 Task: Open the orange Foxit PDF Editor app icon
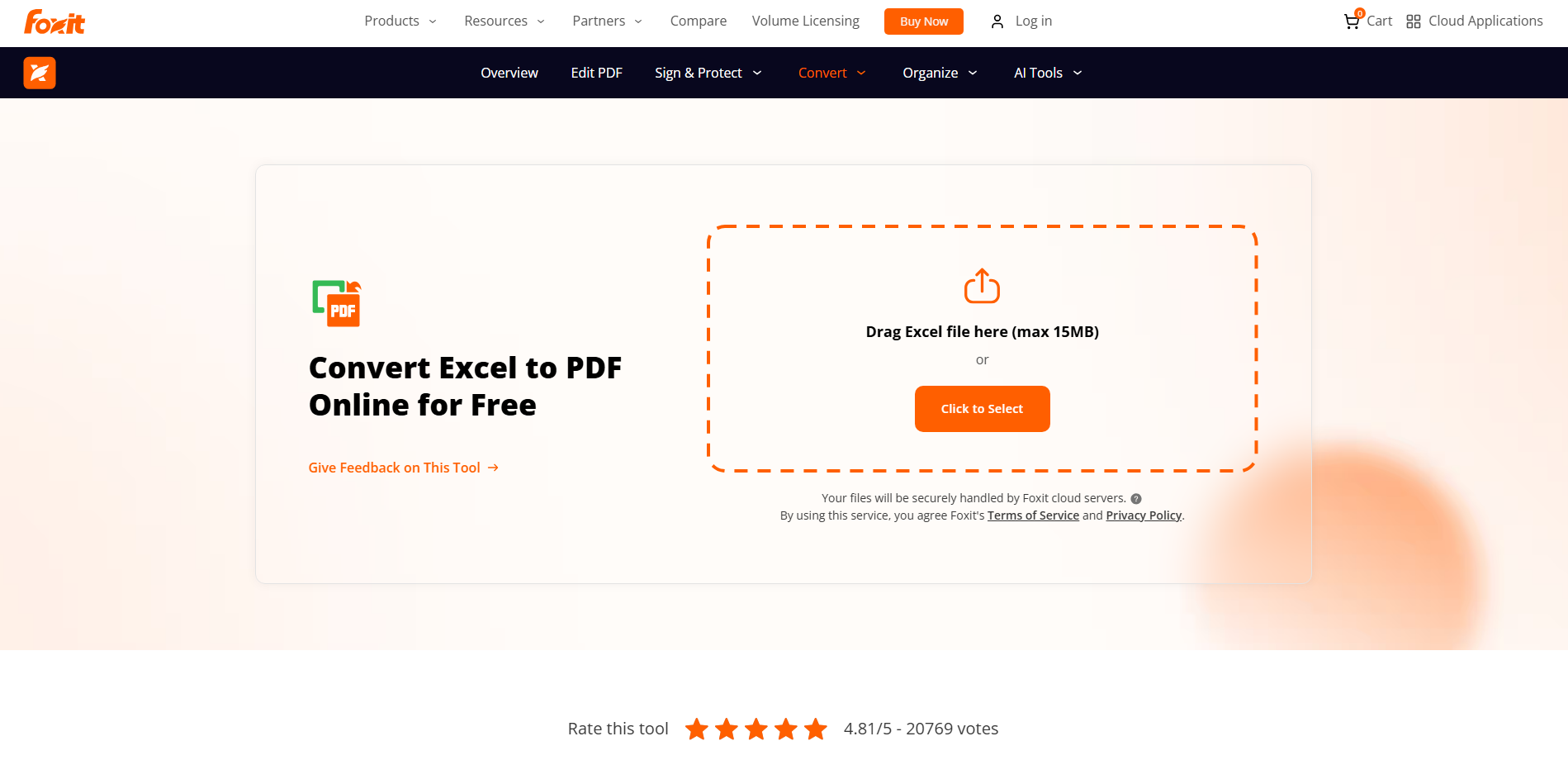pyautogui.click(x=40, y=73)
